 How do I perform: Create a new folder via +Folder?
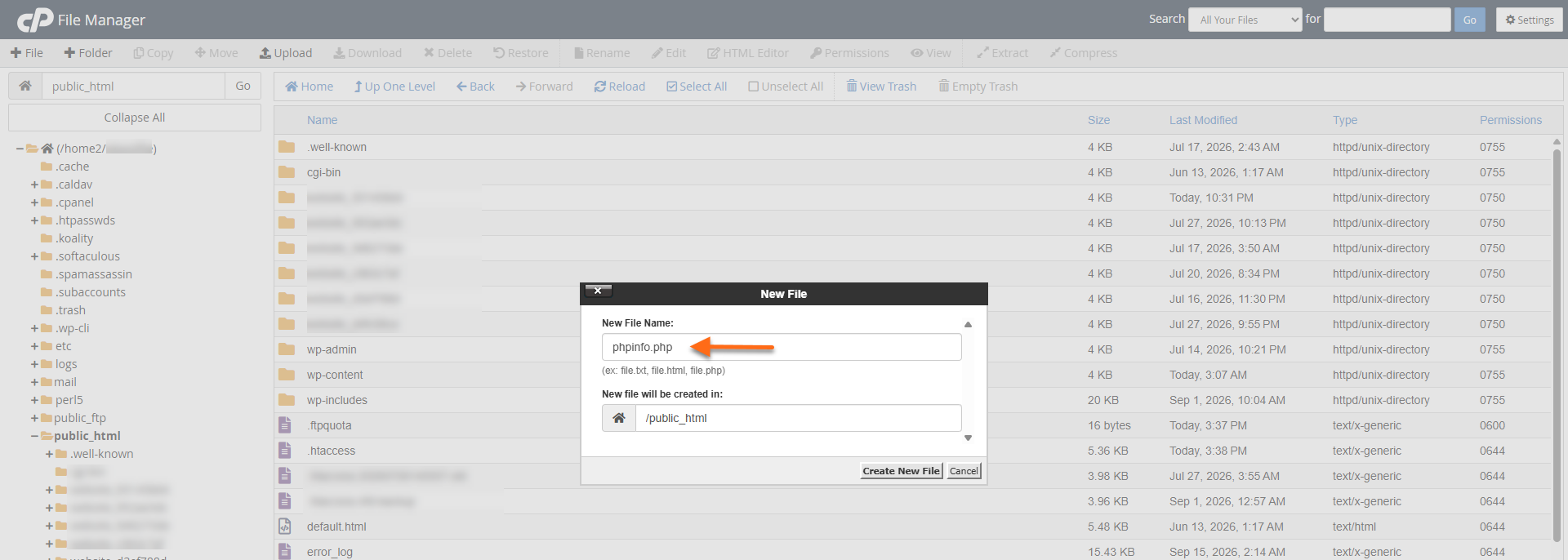[88, 53]
